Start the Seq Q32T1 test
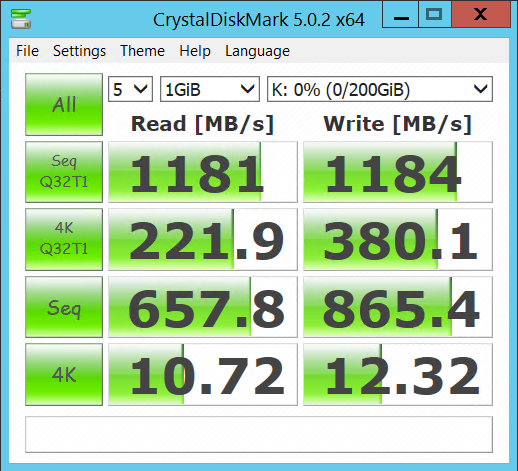 pos(64,172)
